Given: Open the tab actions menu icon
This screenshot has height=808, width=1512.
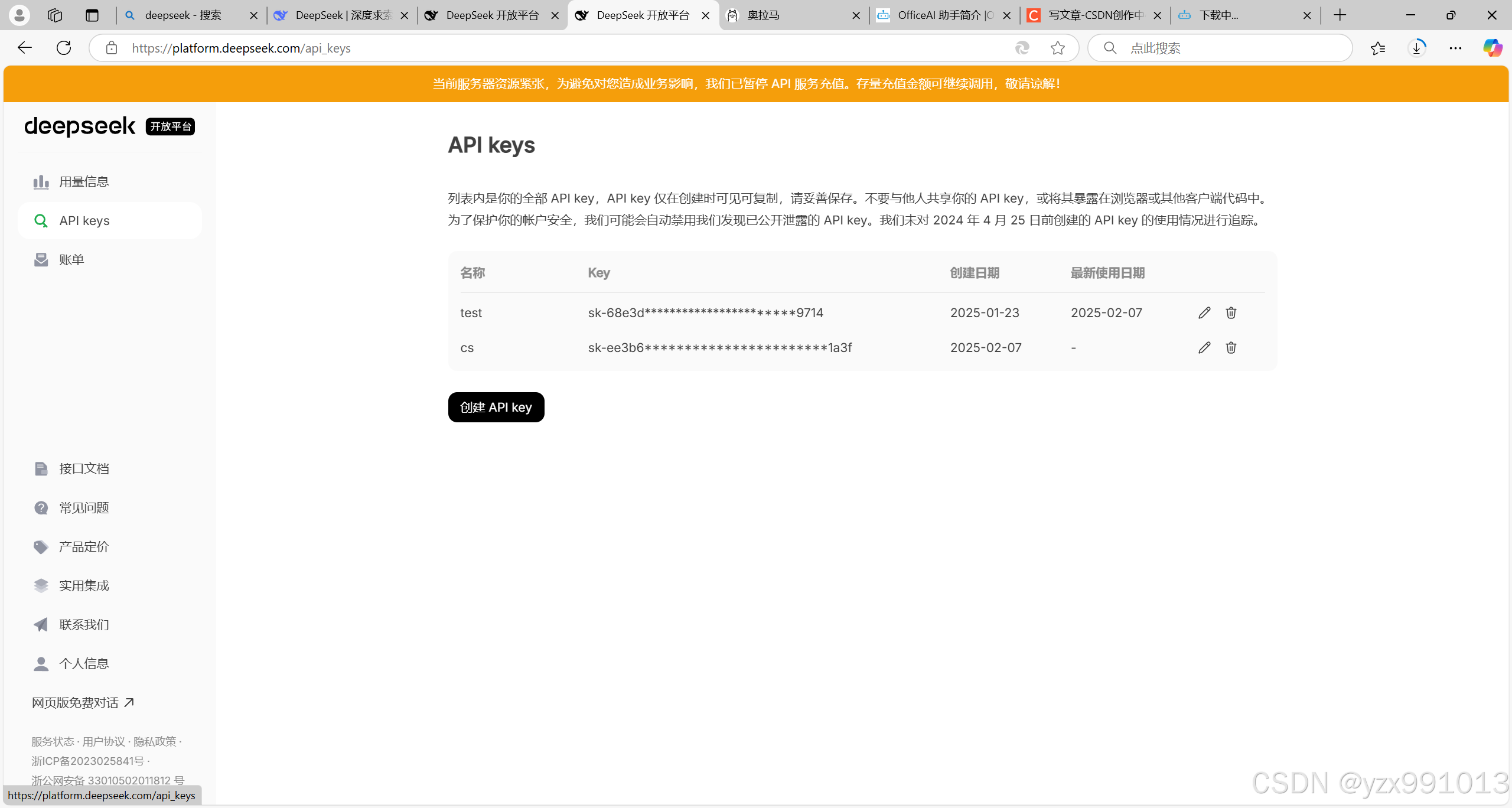Looking at the screenshot, I should pyautogui.click(x=92, y=15).
